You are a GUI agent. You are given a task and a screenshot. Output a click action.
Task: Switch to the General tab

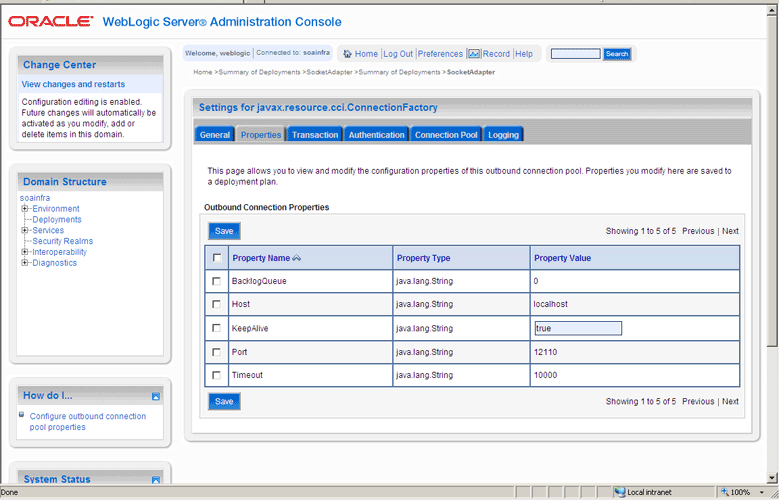click(x=215, y=135)
